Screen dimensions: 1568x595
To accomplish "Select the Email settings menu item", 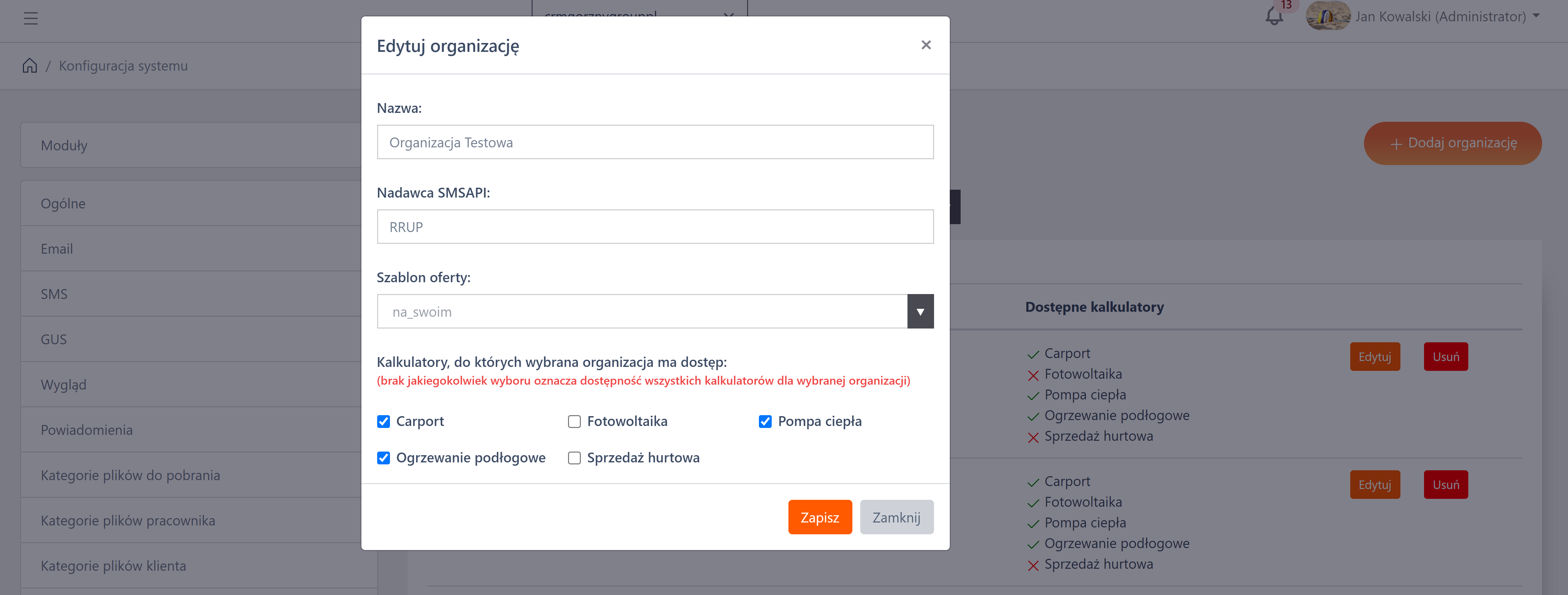I will click(57, 248).
